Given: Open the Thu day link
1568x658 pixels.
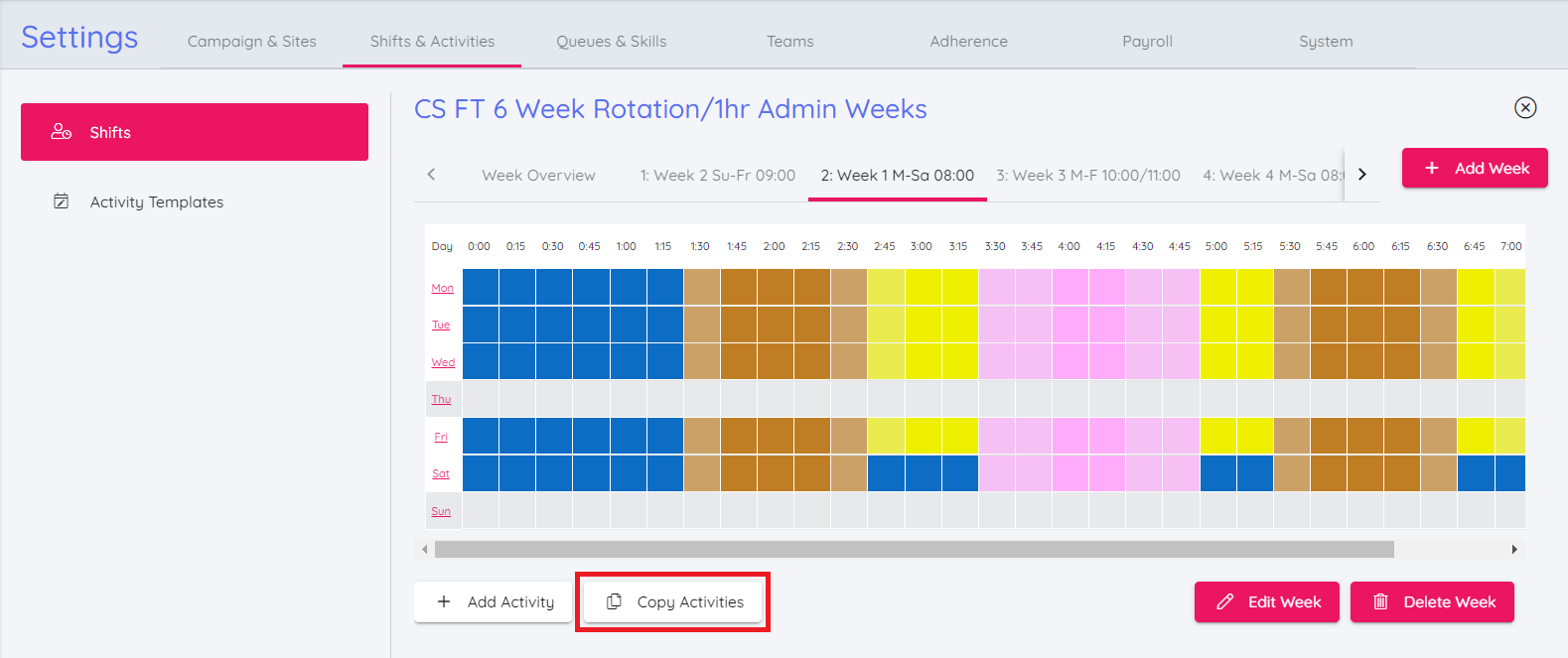Looking at the screenshot, I should [x=441, y=399].
